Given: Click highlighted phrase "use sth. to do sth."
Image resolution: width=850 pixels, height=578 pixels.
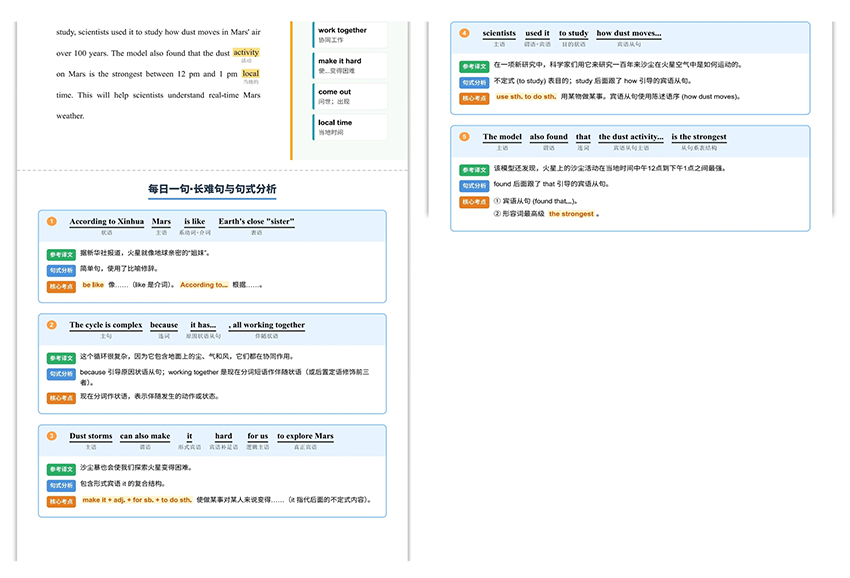Looking at the screenshot, I should [526, 97].
